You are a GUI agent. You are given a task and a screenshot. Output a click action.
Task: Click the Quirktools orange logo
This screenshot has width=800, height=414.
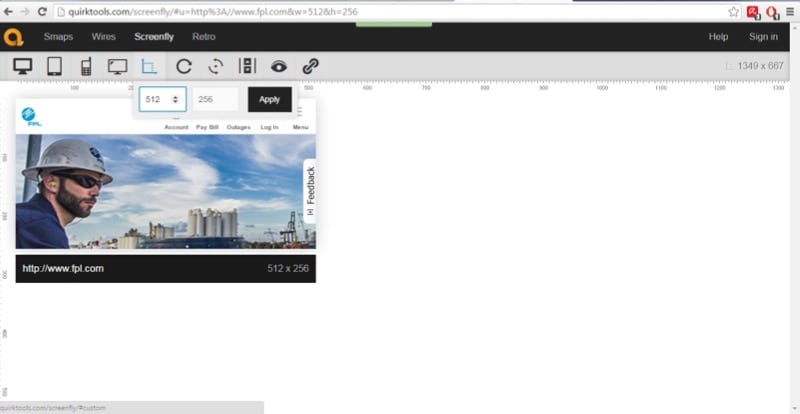13,37
